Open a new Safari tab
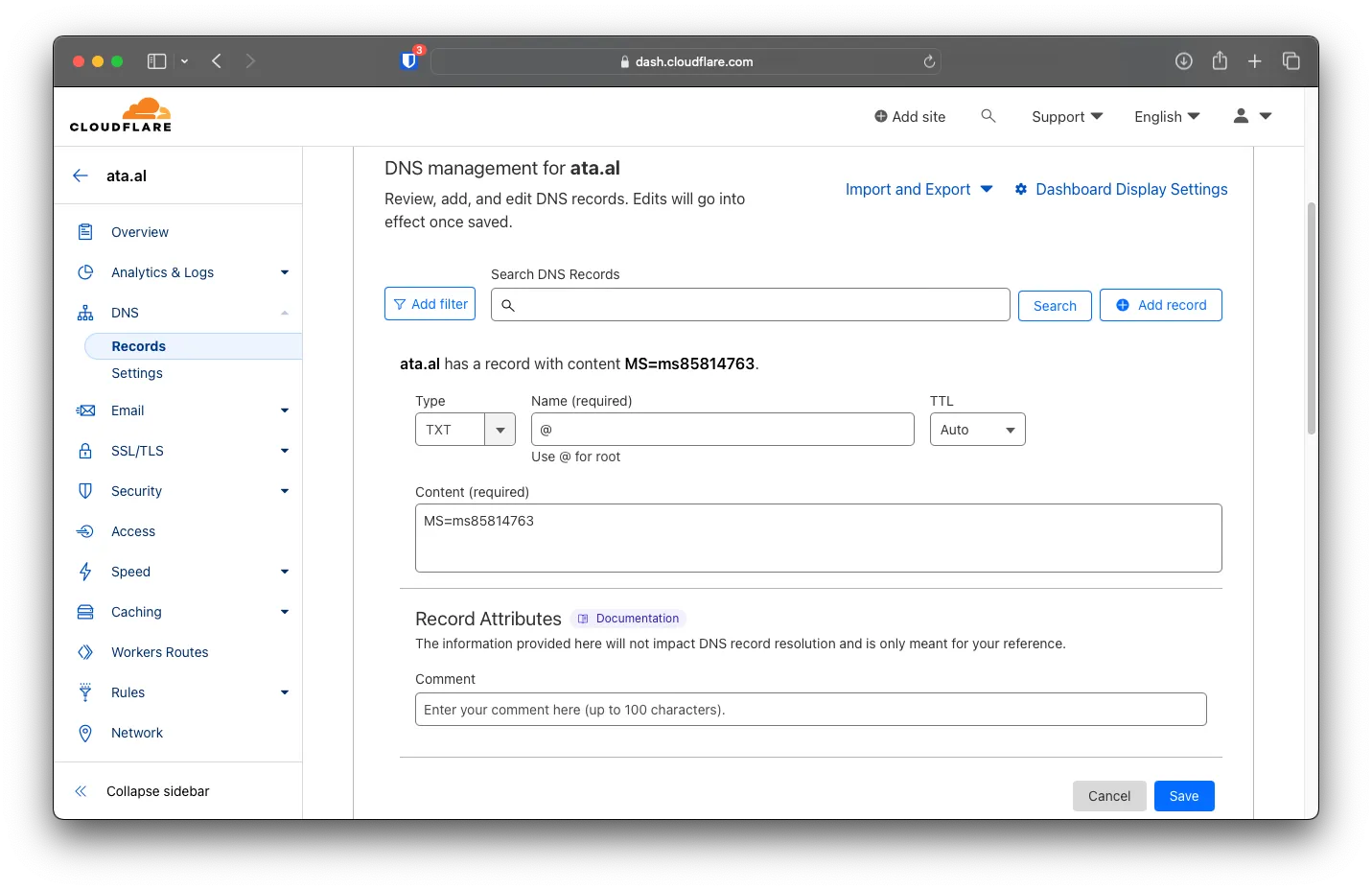The height and width of the screenshot is (890, 1372). click(1254, 61)
